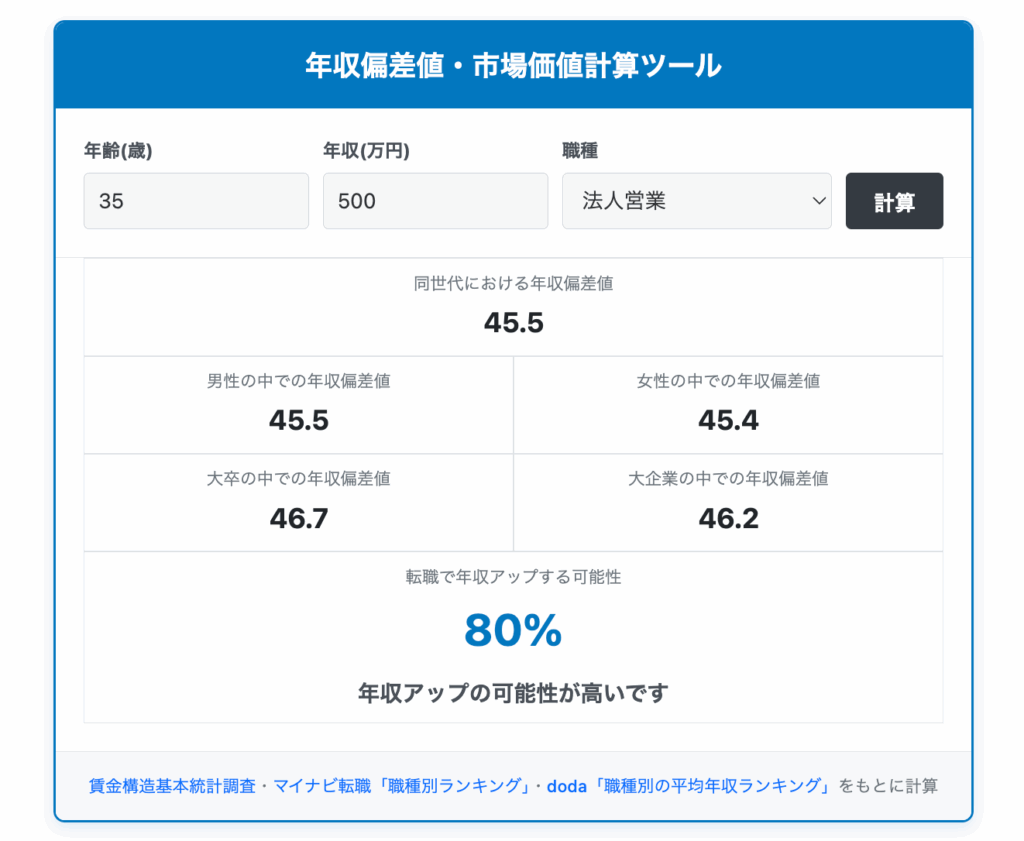This screenshot has width=1024, height=841.
Task: Click the 男性の中での年収偏差値 result cell
Action: [298, 405]
